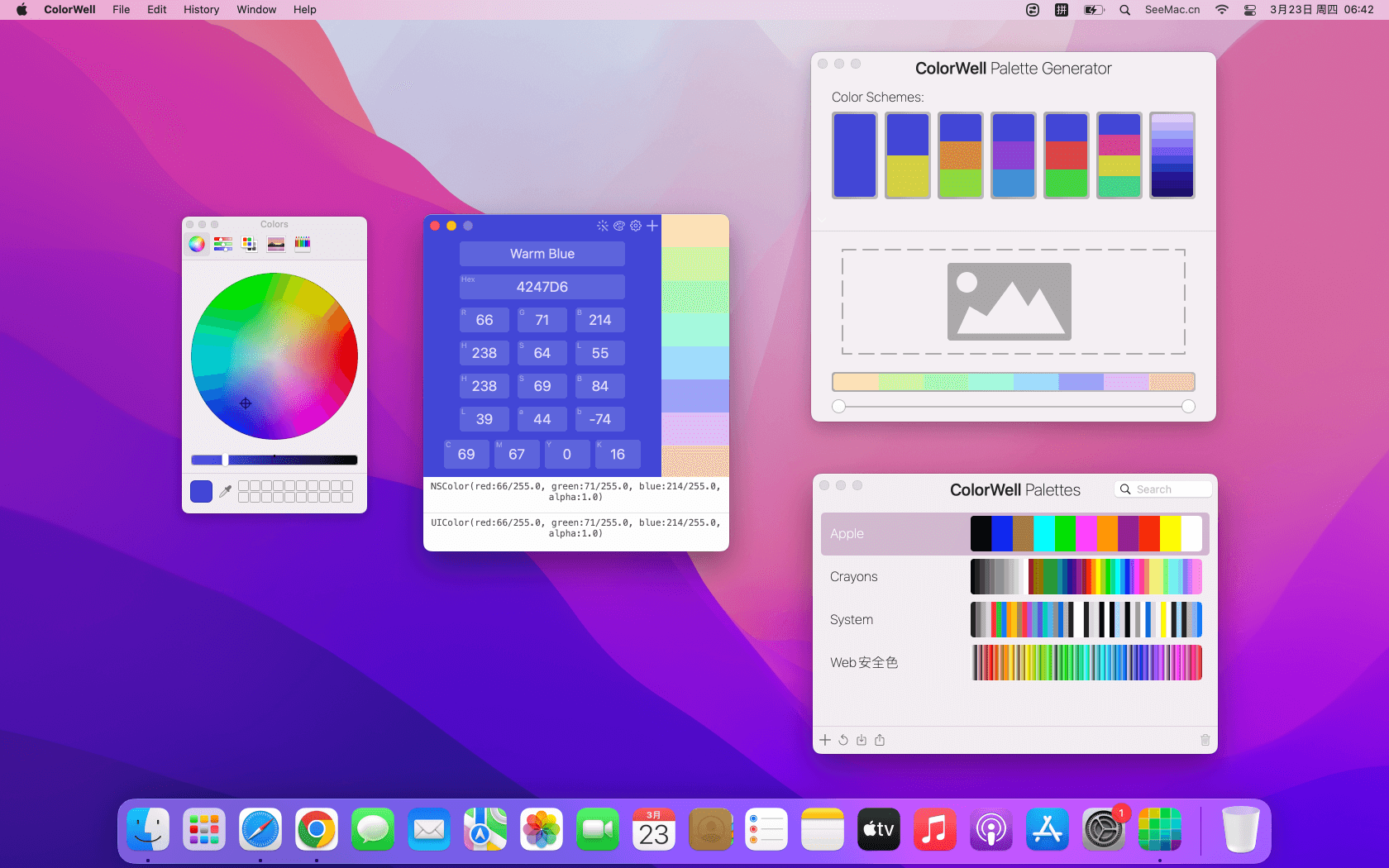Click the Warm Blue color name button
The height and width of the screenshot is (868, 1389).
tap(542, 254)
